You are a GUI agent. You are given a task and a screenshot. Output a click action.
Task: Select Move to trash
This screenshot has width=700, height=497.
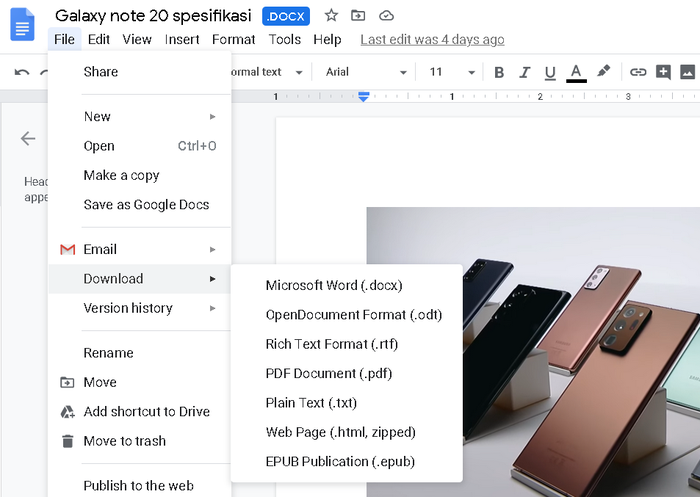140,441
